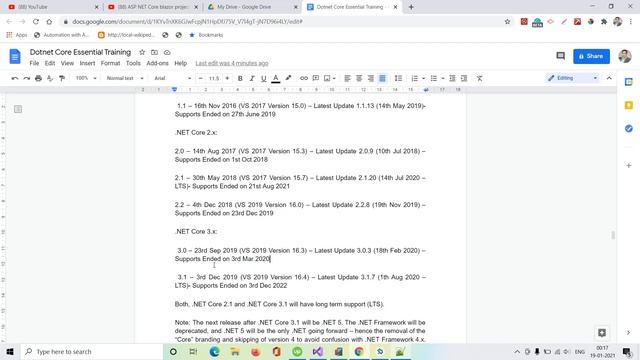
Task: Toggle Bold formatting
Action: point(240,78)
